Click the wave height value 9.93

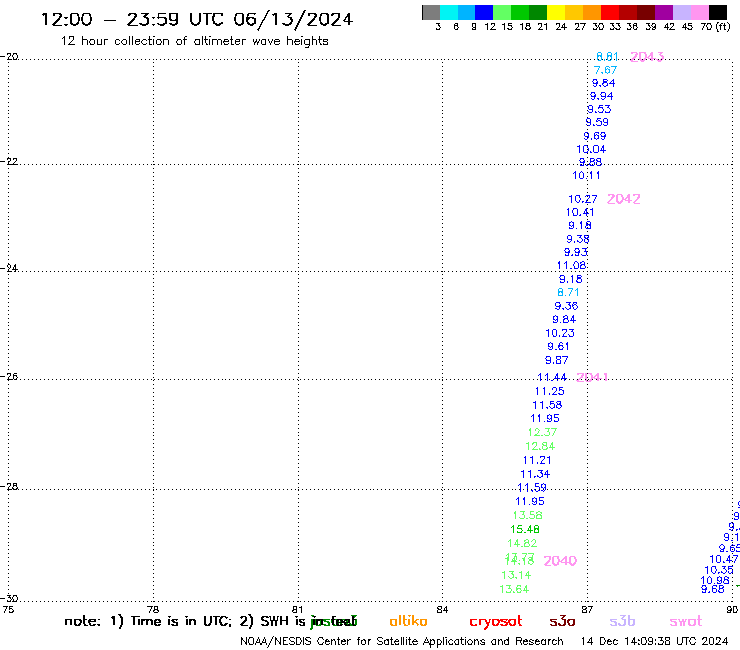point(576,252)
